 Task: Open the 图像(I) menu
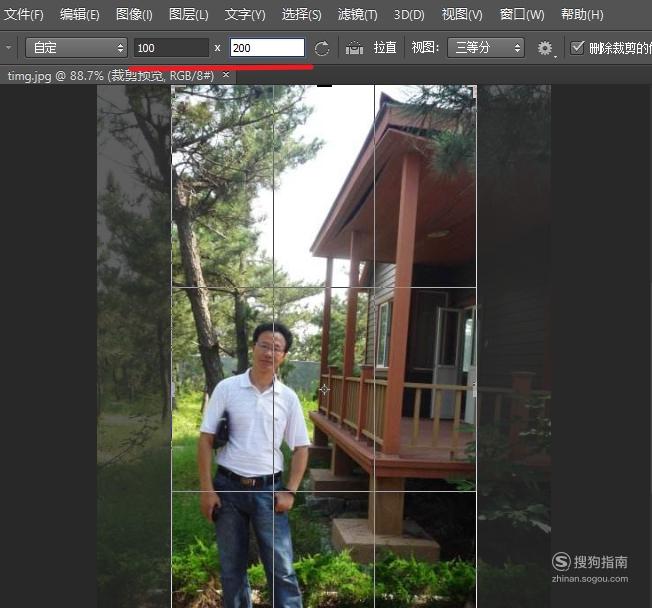[134, 15]
